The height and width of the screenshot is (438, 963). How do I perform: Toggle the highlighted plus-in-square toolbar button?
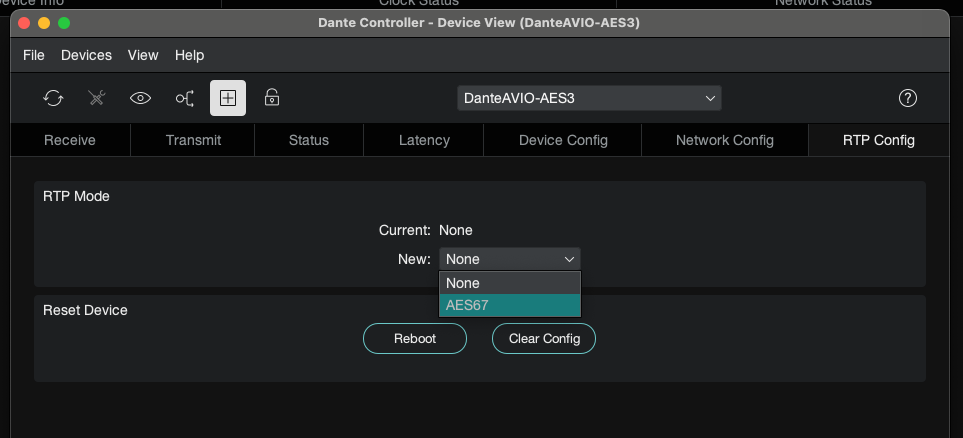click(228, 98)
